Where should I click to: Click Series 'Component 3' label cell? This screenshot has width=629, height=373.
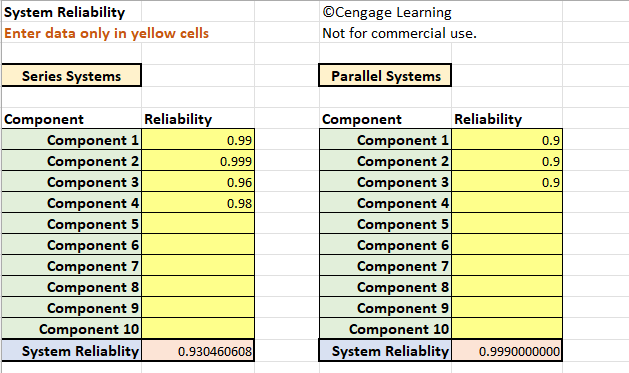[71, 182]
